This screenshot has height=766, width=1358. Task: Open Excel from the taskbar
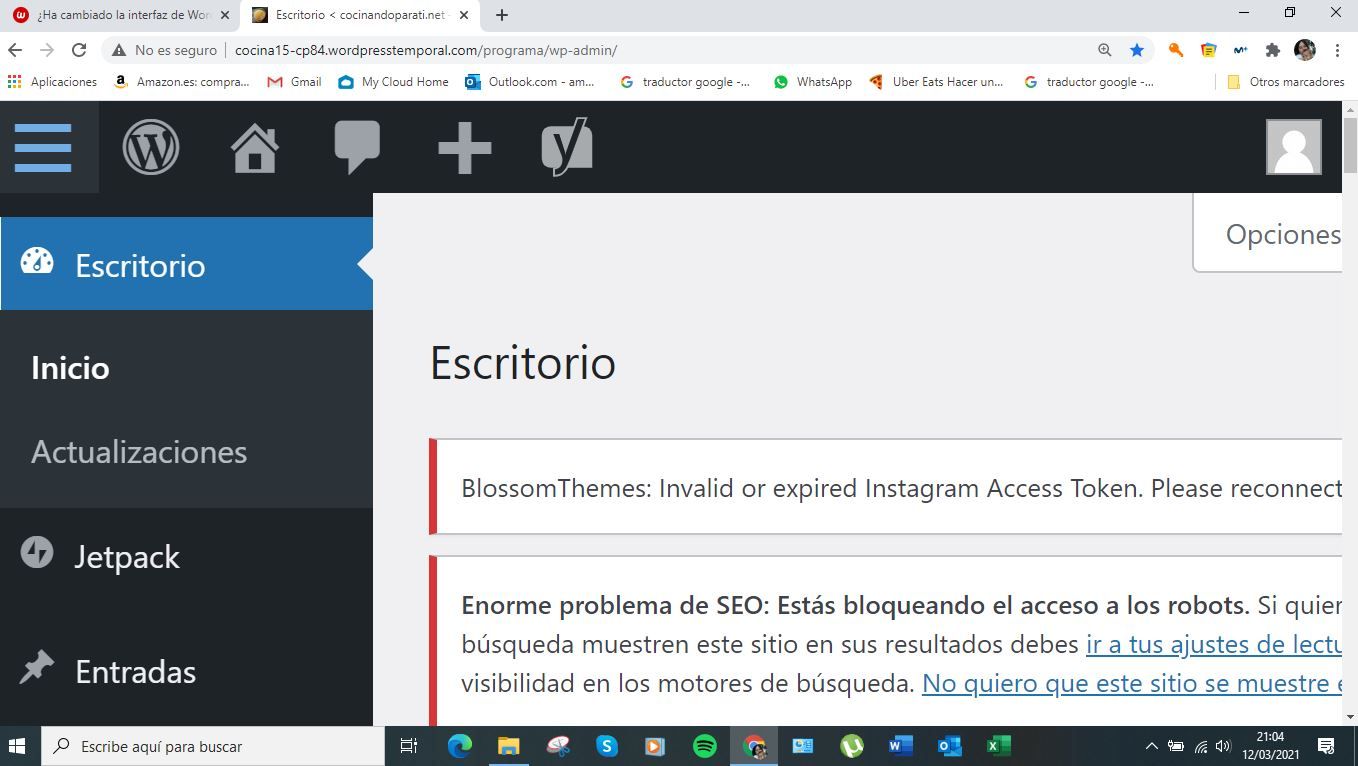click(999, 746)
